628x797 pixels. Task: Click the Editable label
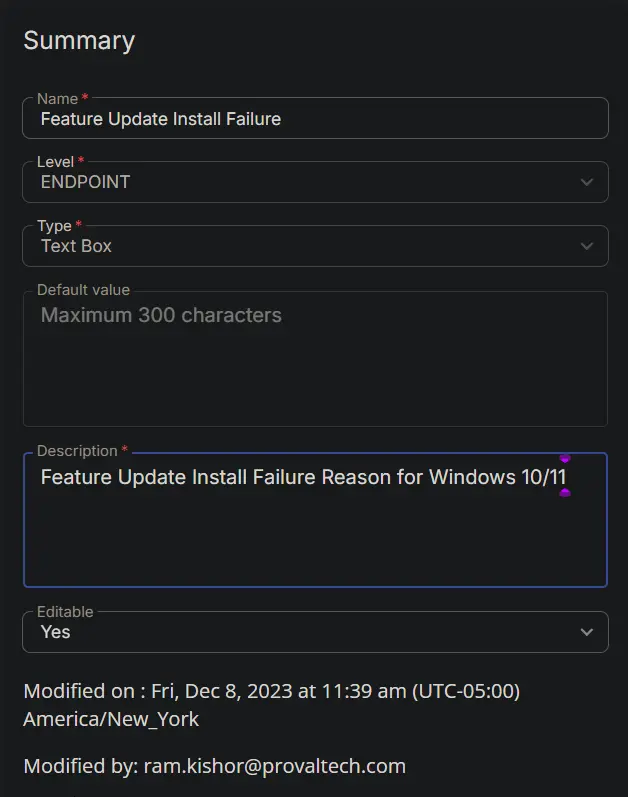click(x=65, y=611)
